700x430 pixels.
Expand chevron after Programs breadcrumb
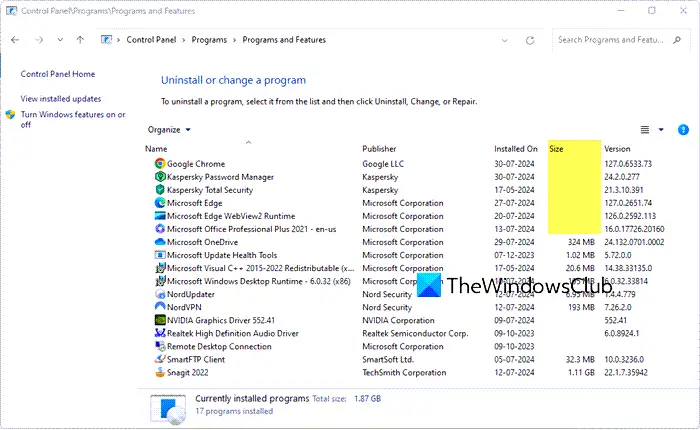[x=234, y=40]
